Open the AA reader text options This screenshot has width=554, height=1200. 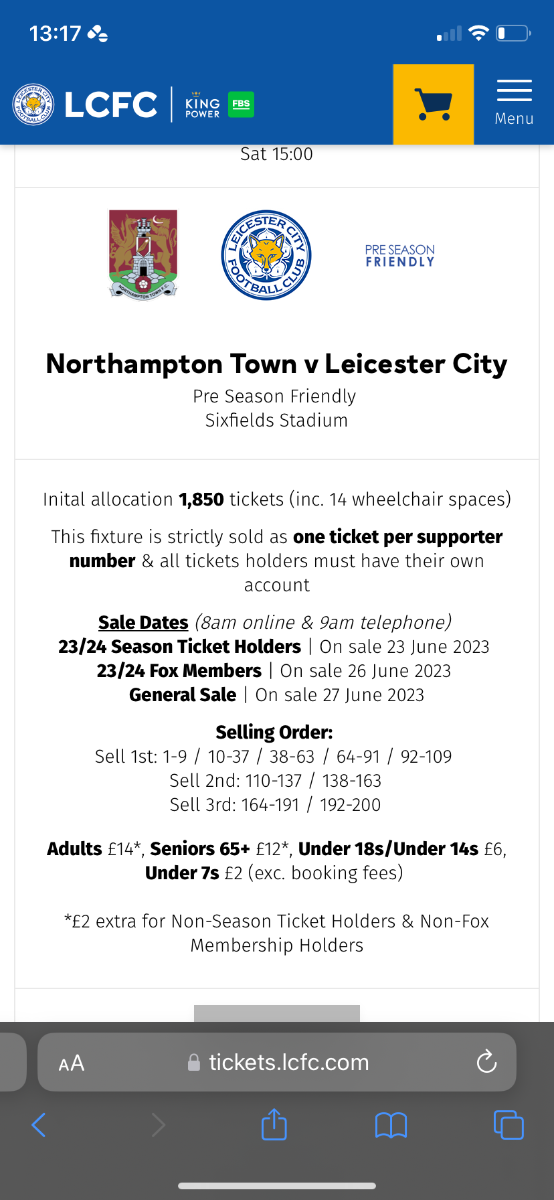(71, 1063)
